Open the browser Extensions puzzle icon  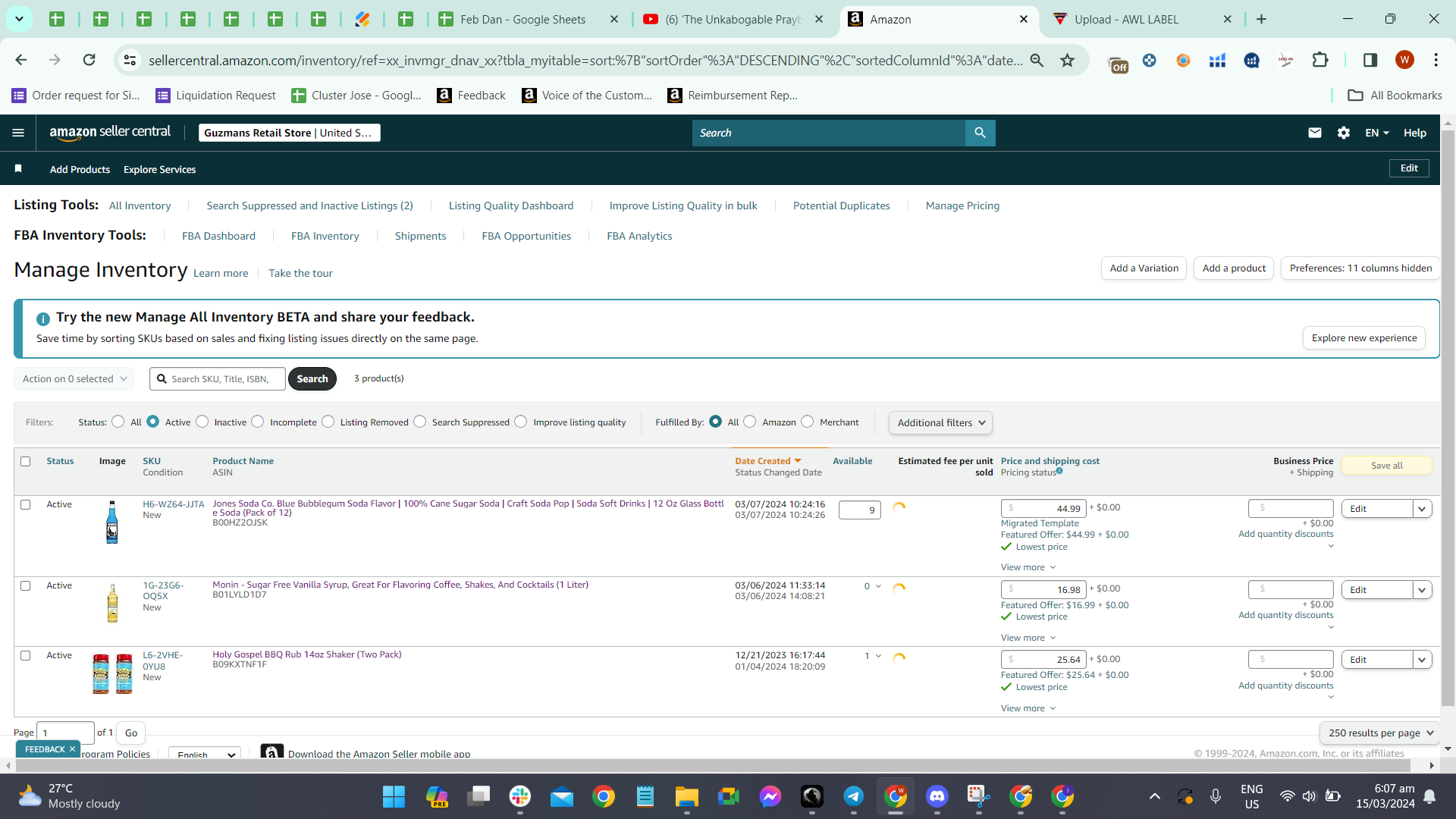[x=1320, y=60]
